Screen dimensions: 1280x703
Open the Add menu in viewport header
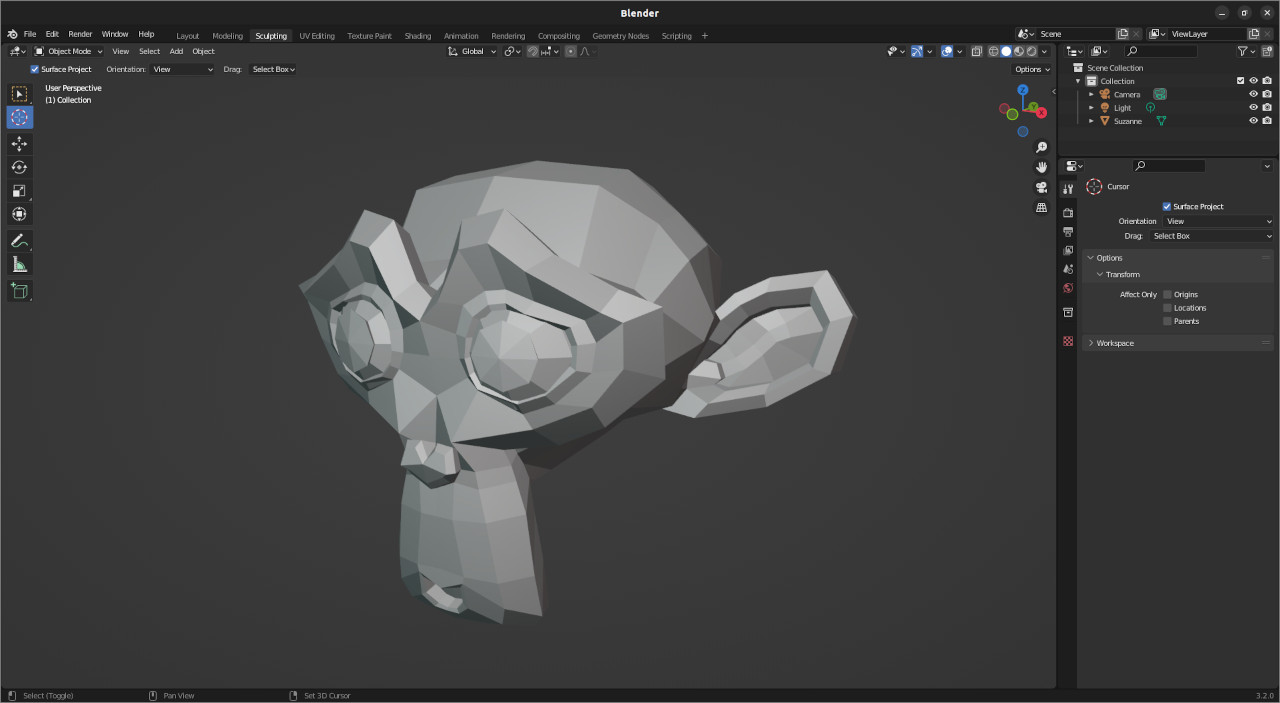pos(176,51)
